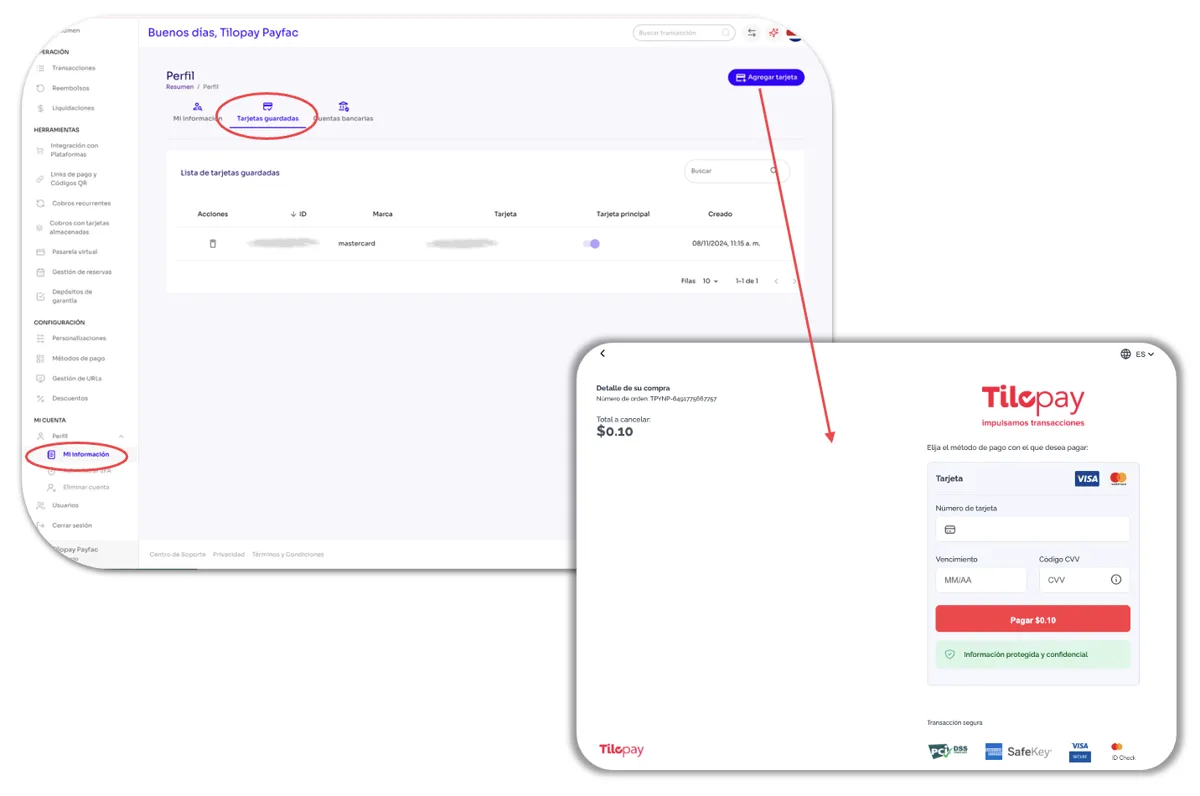Image resolution: width=1200 pixels, height=796 pixels.
Task: Click the Descuentos percent icon
Action: point(40,398)
